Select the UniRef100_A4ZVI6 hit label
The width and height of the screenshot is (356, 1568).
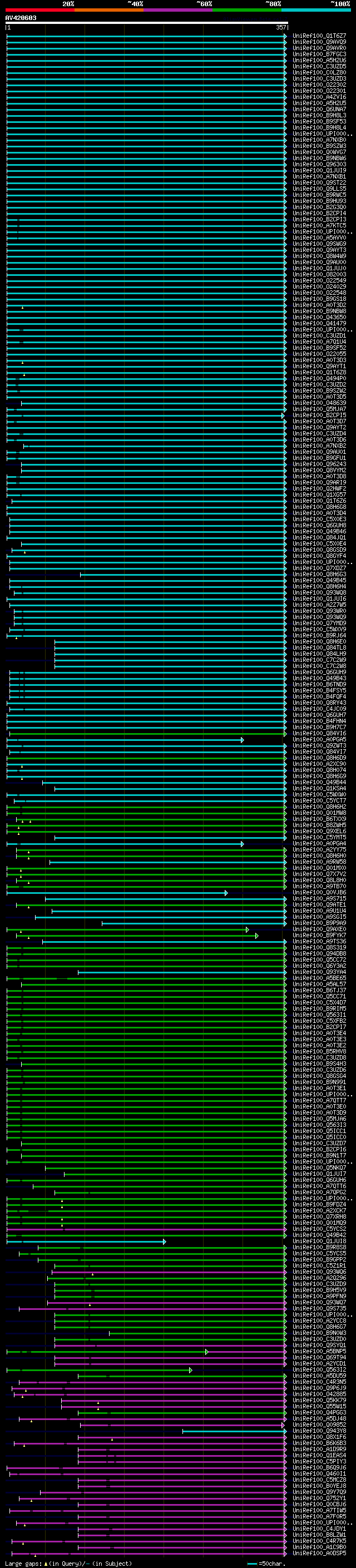pyautogui.click(x=319, y=97)
